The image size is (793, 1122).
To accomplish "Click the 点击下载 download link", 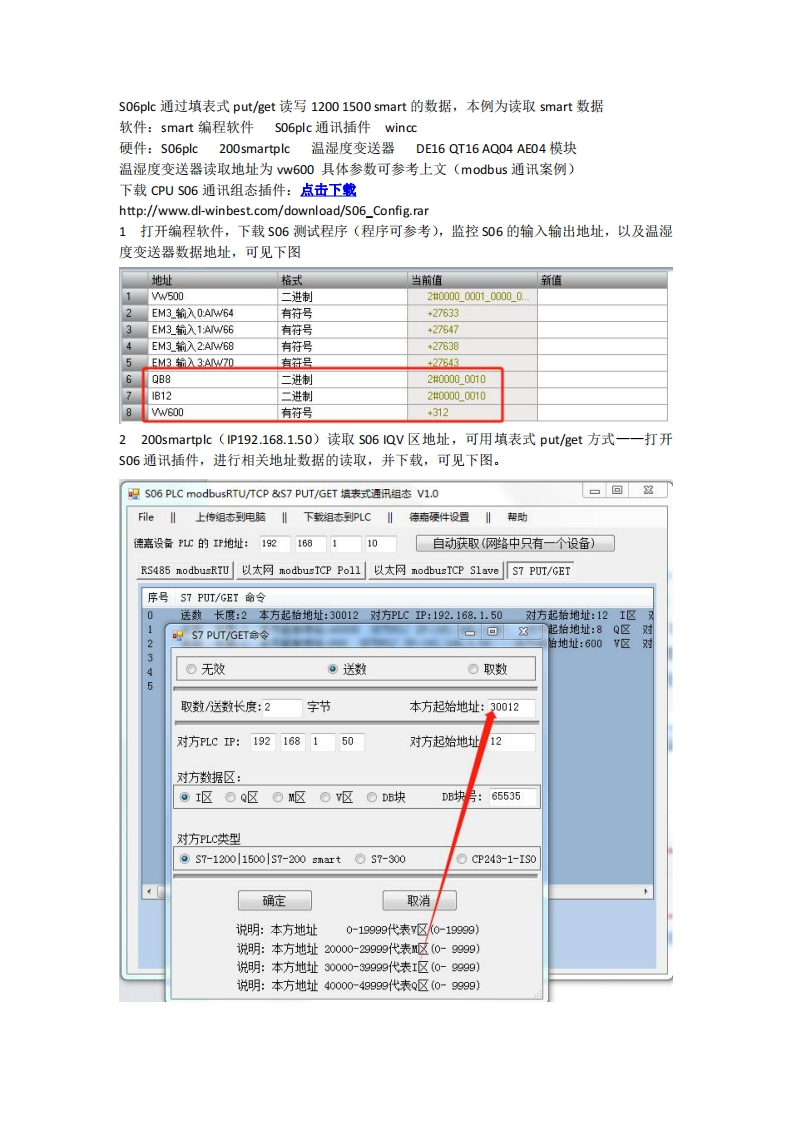I will point(328,190).
